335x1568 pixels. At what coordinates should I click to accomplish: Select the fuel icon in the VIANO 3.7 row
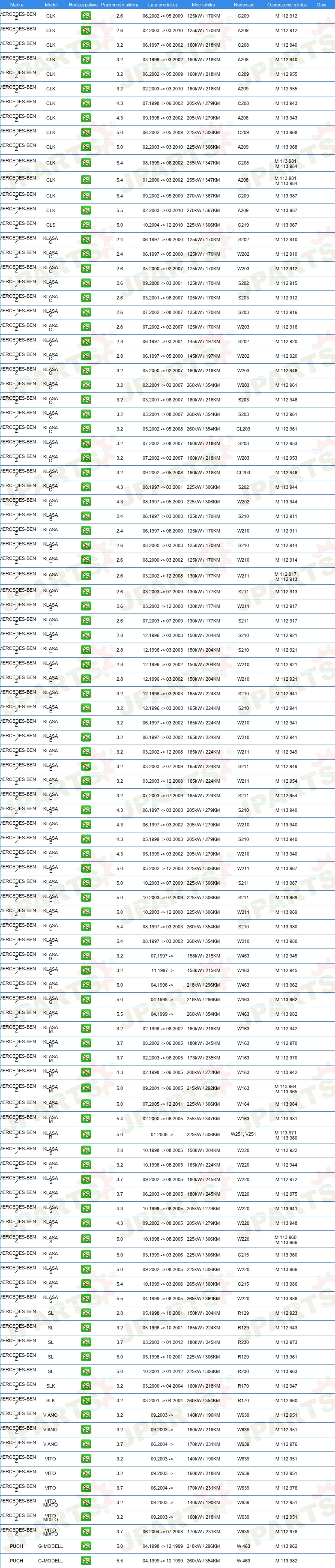(x=86, y=1445)
